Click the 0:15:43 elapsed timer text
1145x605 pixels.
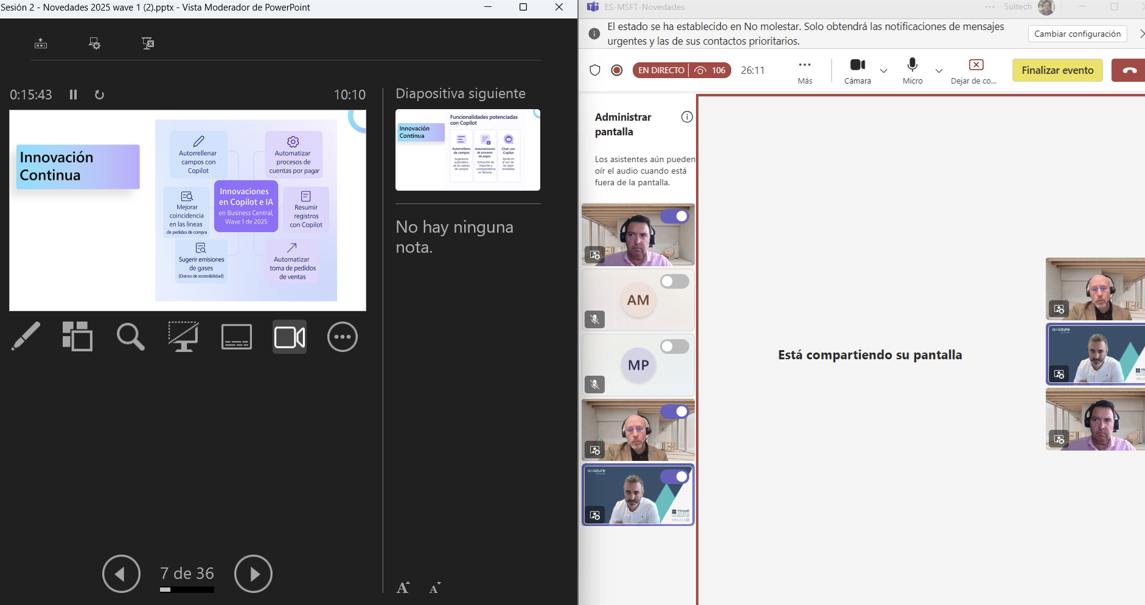31,95
